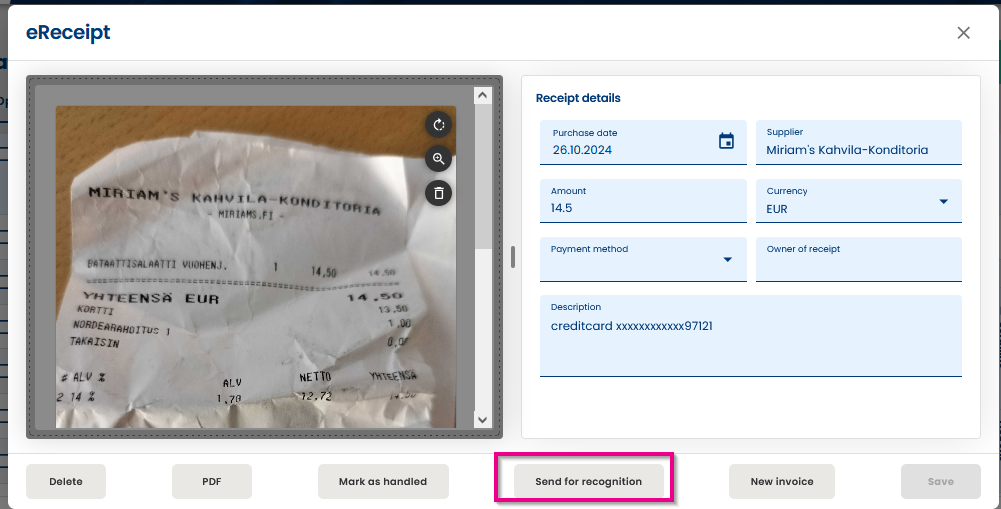Click the Owner of receipt field
The height and width of the screenshot is (509, 1001).
tap(859, 259)
